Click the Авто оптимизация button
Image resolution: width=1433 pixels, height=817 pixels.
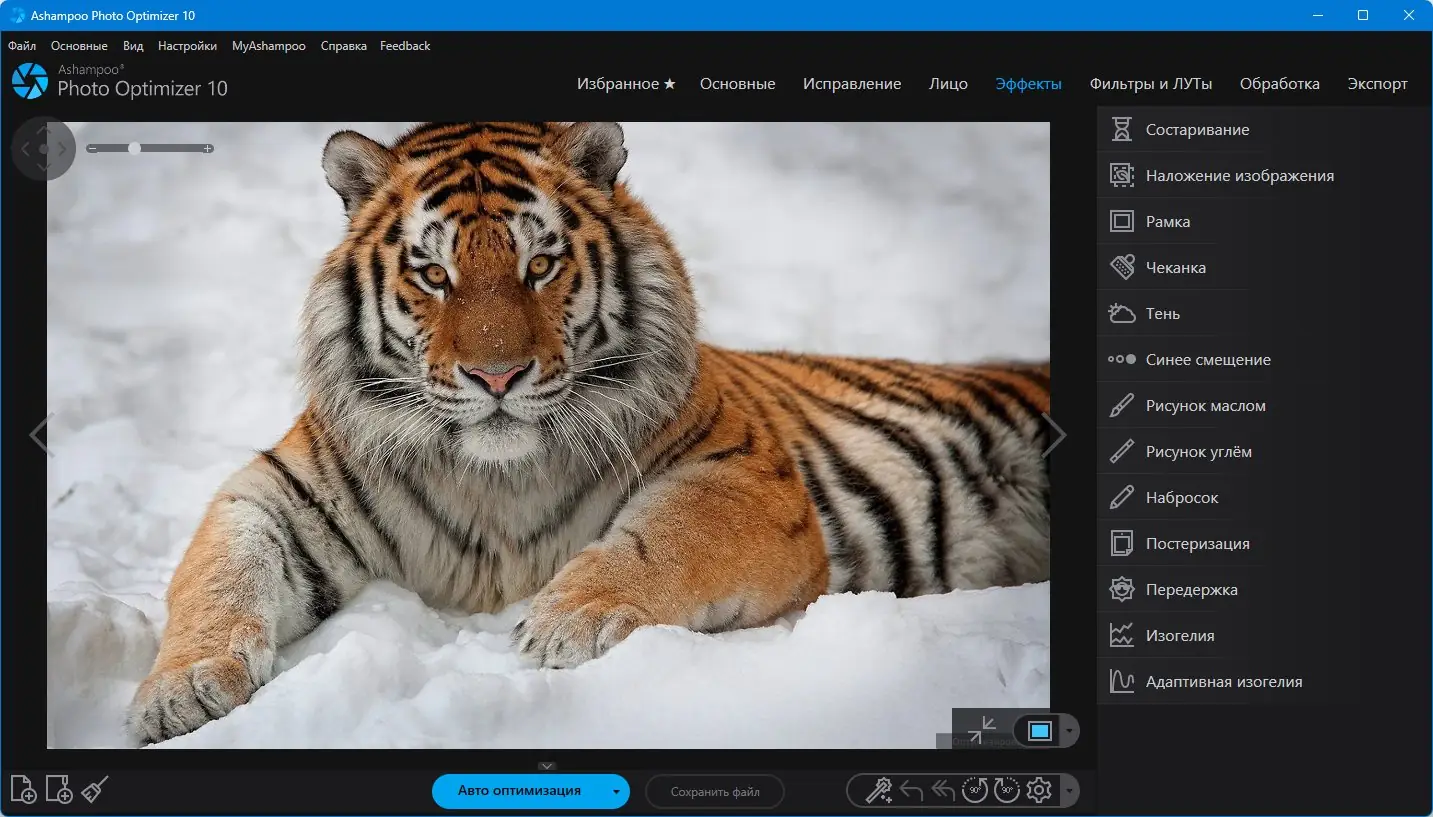click(x=519, y=791)
